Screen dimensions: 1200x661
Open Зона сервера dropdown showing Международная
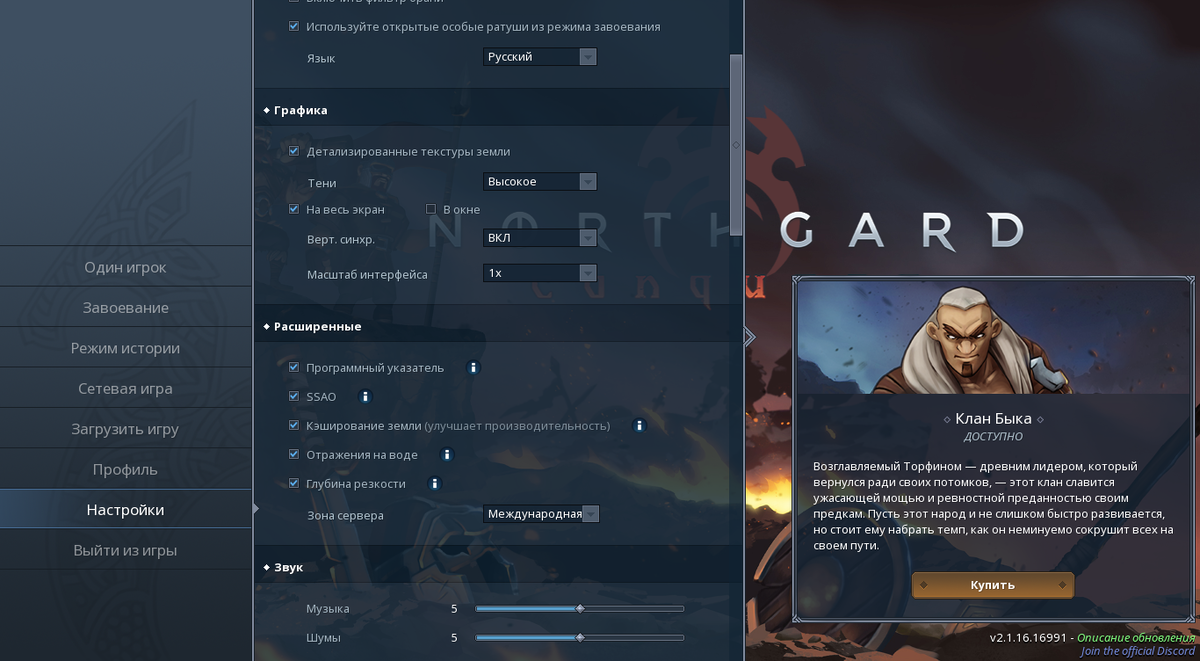pos(541,514)
